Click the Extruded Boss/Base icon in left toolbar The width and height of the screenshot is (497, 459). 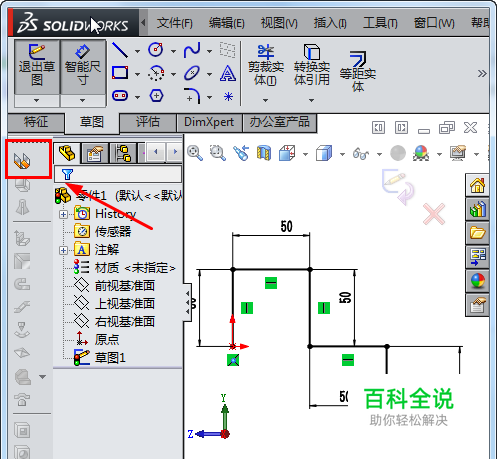click(x=22, y=161)
